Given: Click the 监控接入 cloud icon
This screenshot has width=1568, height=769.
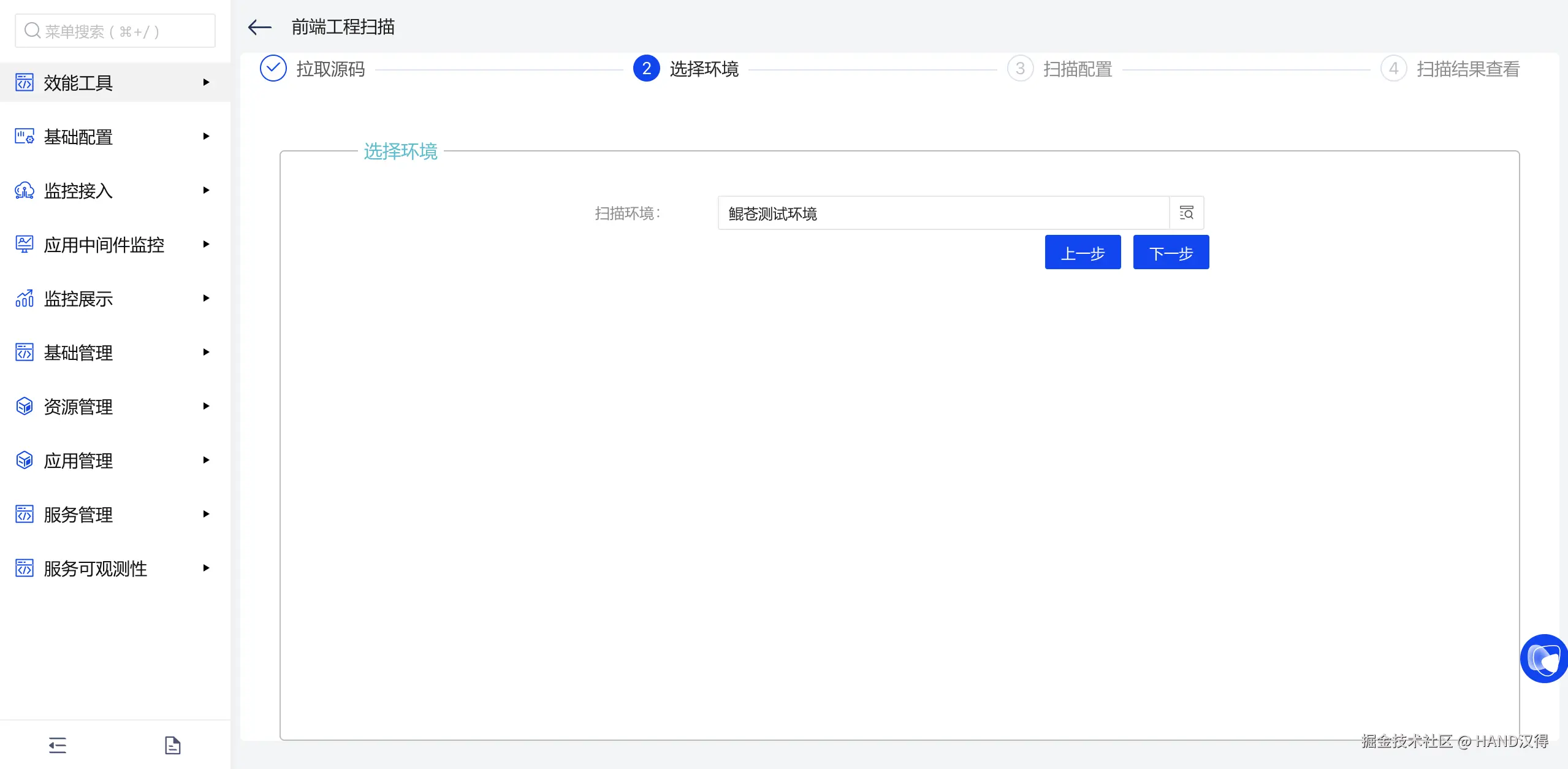Looking at the screenshot, I should (x=25, y=190).
